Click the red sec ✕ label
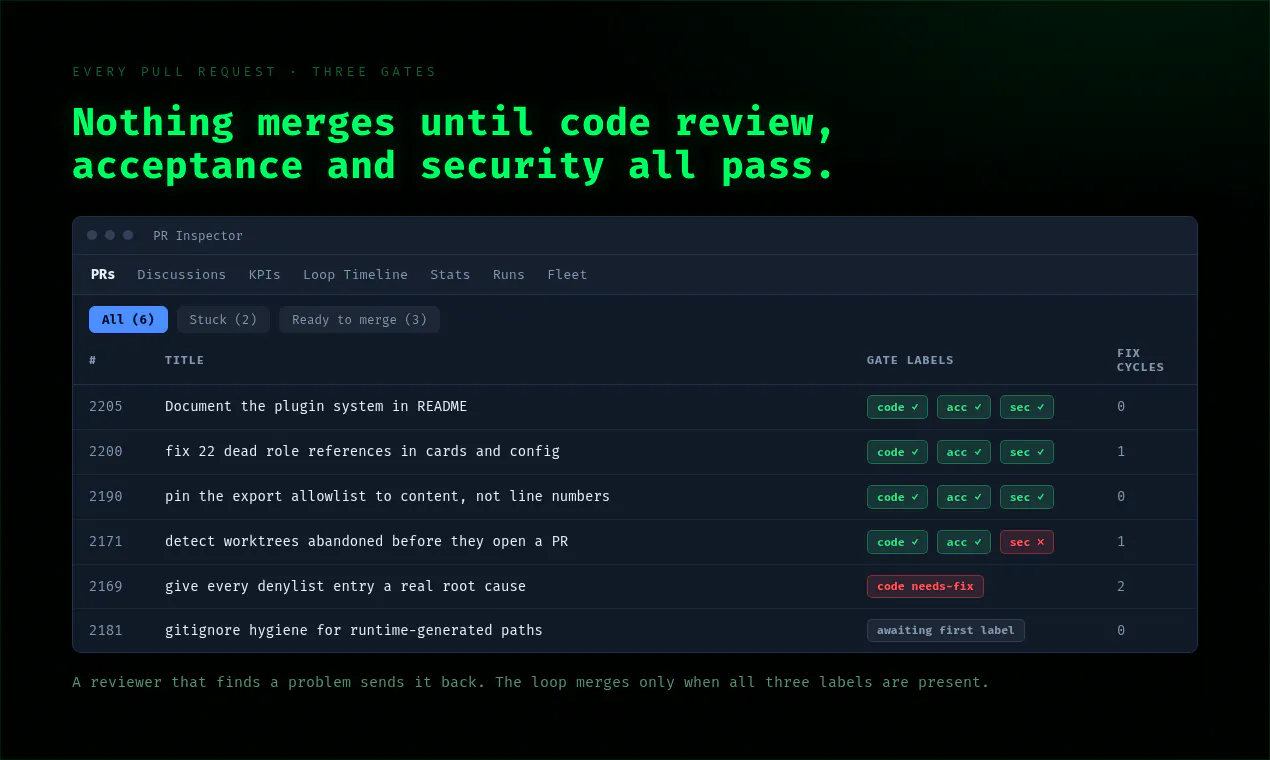Image resolution: width=1270 pixels, height=760 pixels. 1026,542
